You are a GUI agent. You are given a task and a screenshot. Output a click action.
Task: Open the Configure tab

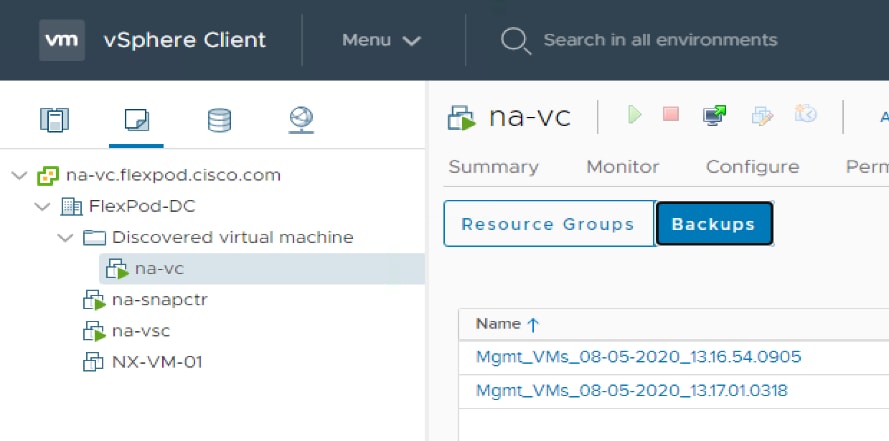click(752, 167)
